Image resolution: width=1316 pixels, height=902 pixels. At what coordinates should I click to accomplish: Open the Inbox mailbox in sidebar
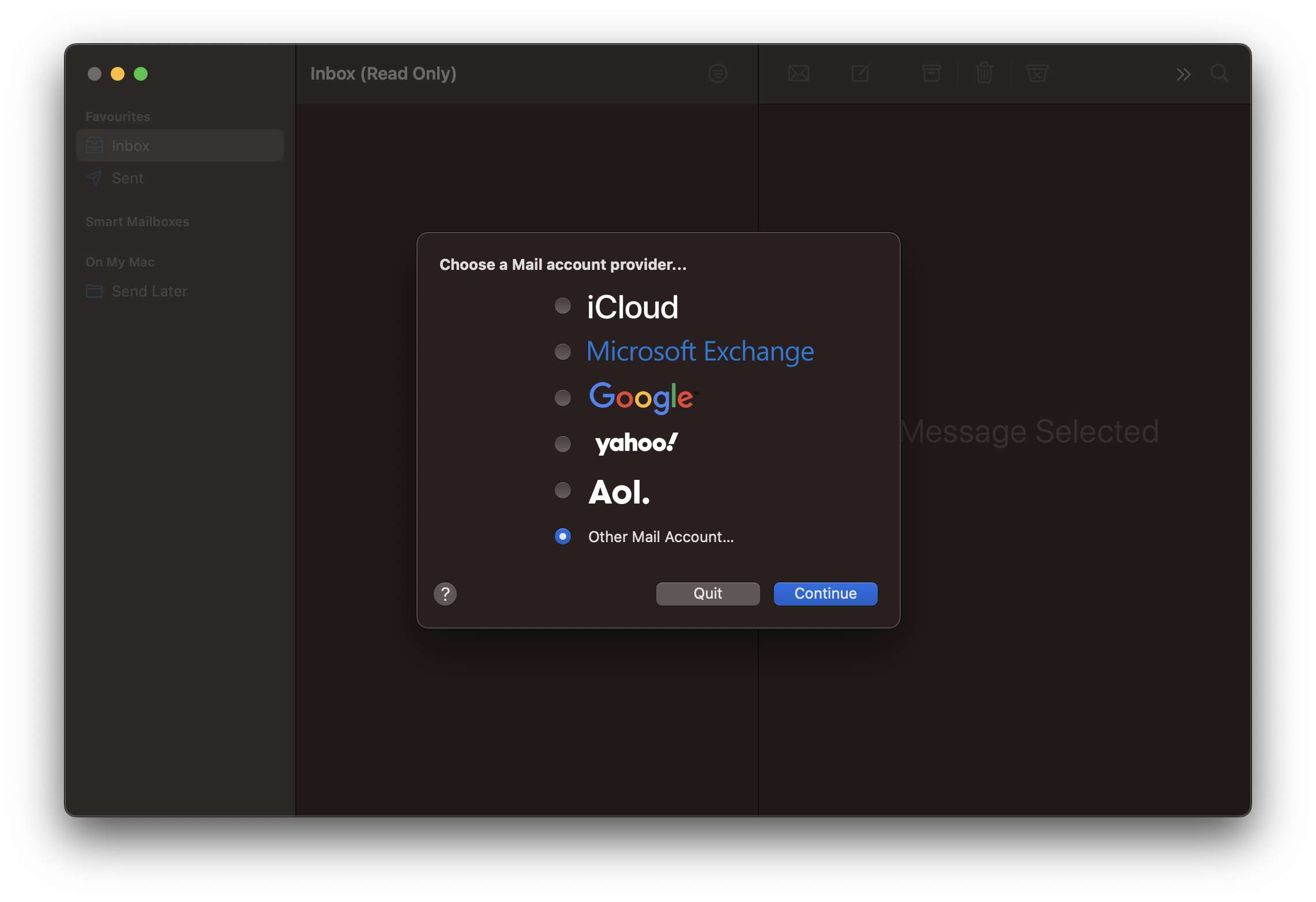[x=130, y=146]
